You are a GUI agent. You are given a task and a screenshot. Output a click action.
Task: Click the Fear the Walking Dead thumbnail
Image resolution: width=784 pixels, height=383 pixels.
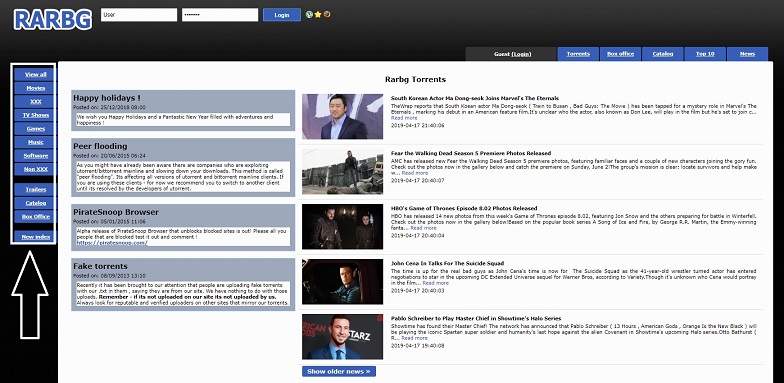point(342,172)
